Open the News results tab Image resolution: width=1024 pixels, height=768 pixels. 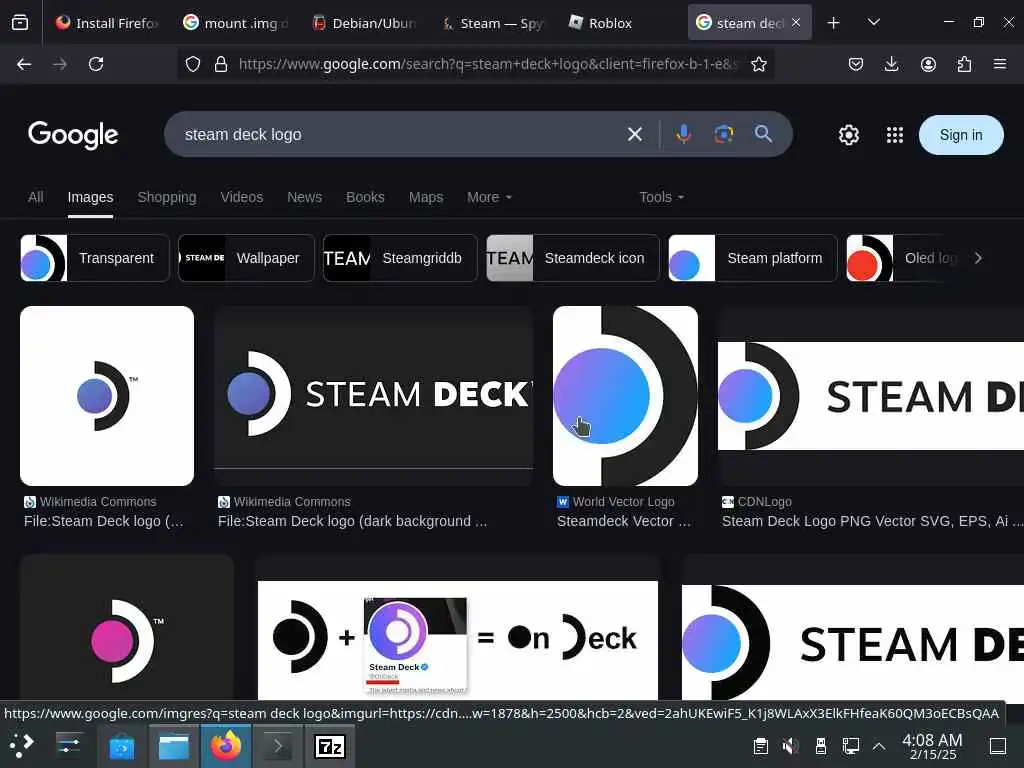click(304, 197)
